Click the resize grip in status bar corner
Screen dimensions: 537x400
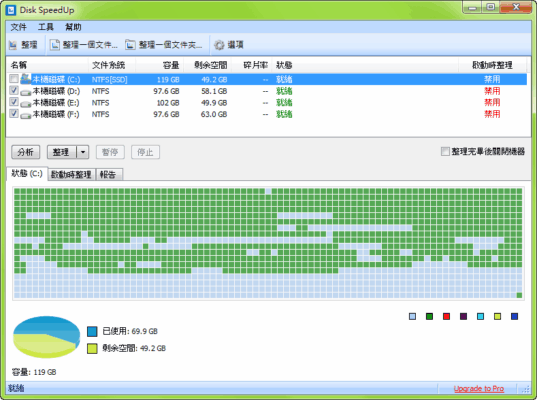click(x=526, y=389)
